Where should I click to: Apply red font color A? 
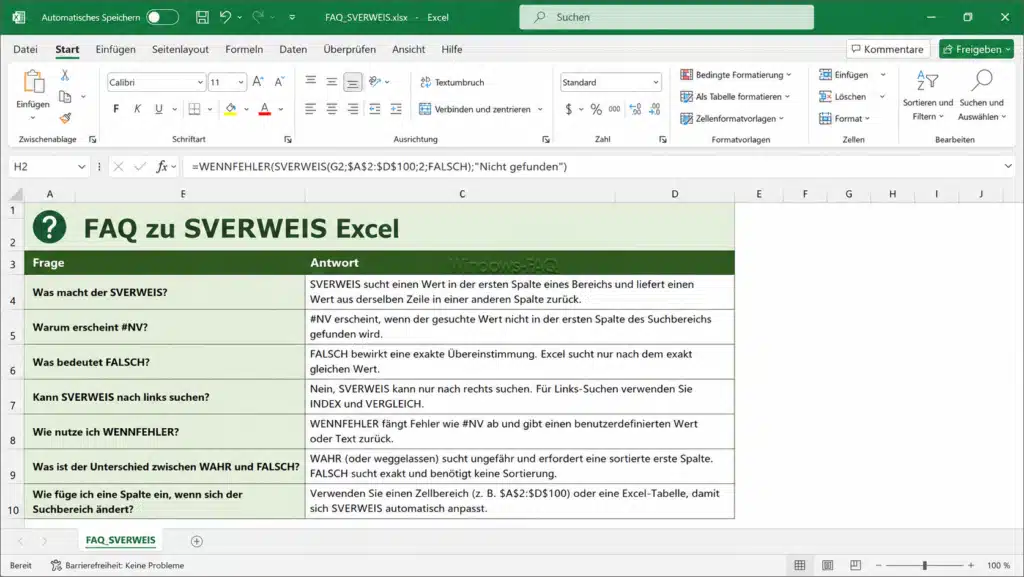tap(264, 109)
